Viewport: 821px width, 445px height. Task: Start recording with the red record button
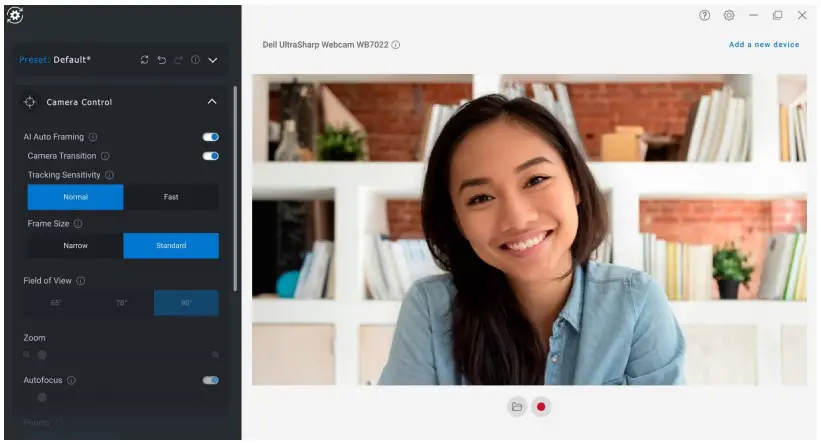tap(541, 407)
